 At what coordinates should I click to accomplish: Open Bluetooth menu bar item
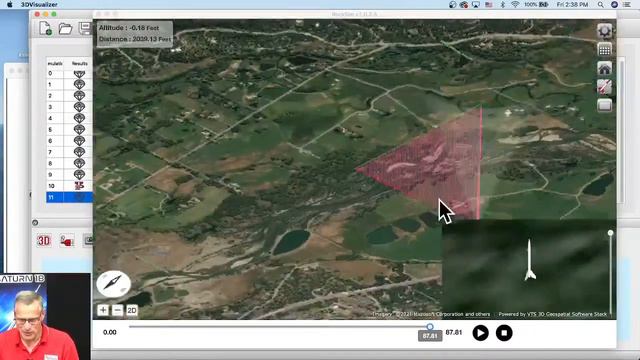click(503, 4)
